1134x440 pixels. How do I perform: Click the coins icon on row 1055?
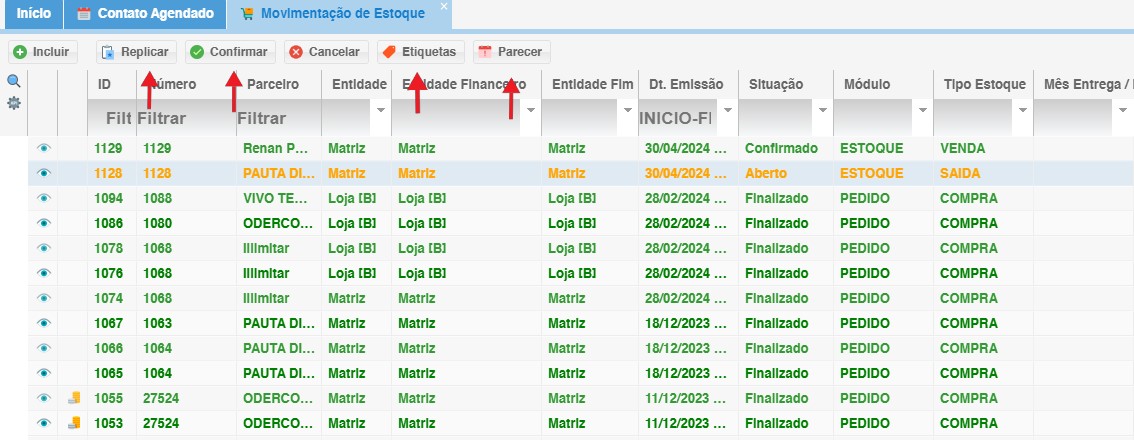73,398
